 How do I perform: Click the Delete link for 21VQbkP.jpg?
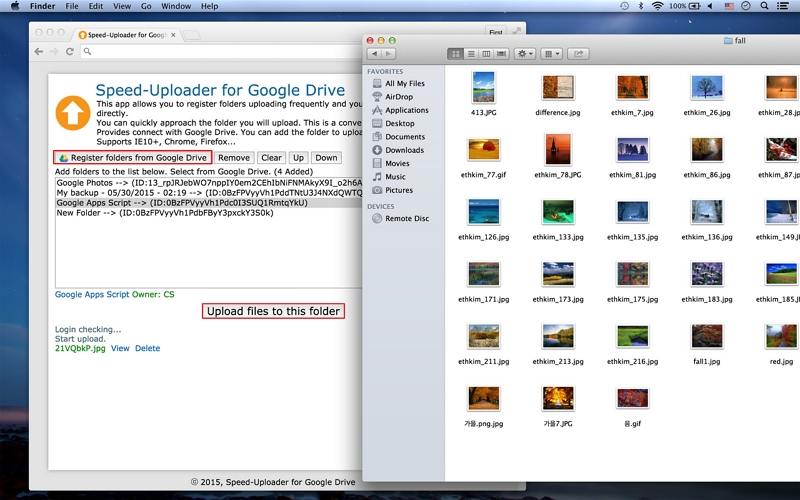tap(147, 348)
